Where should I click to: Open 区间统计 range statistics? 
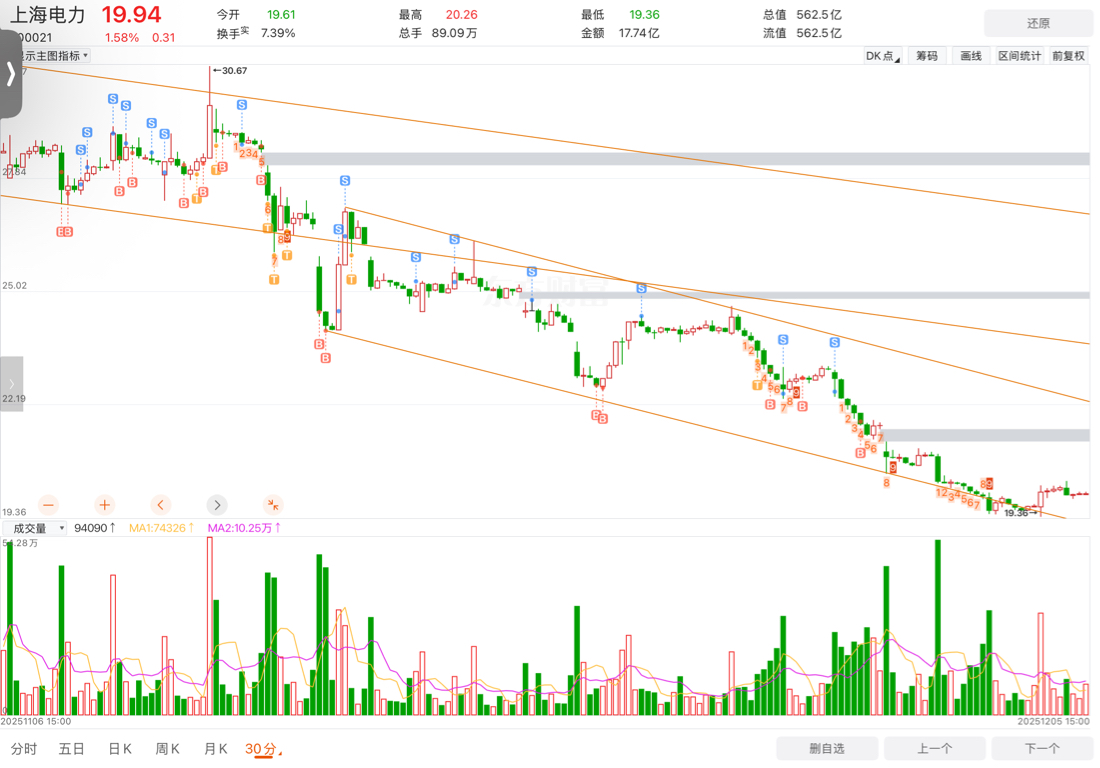pyautogui.click(x=1019, y=56)
